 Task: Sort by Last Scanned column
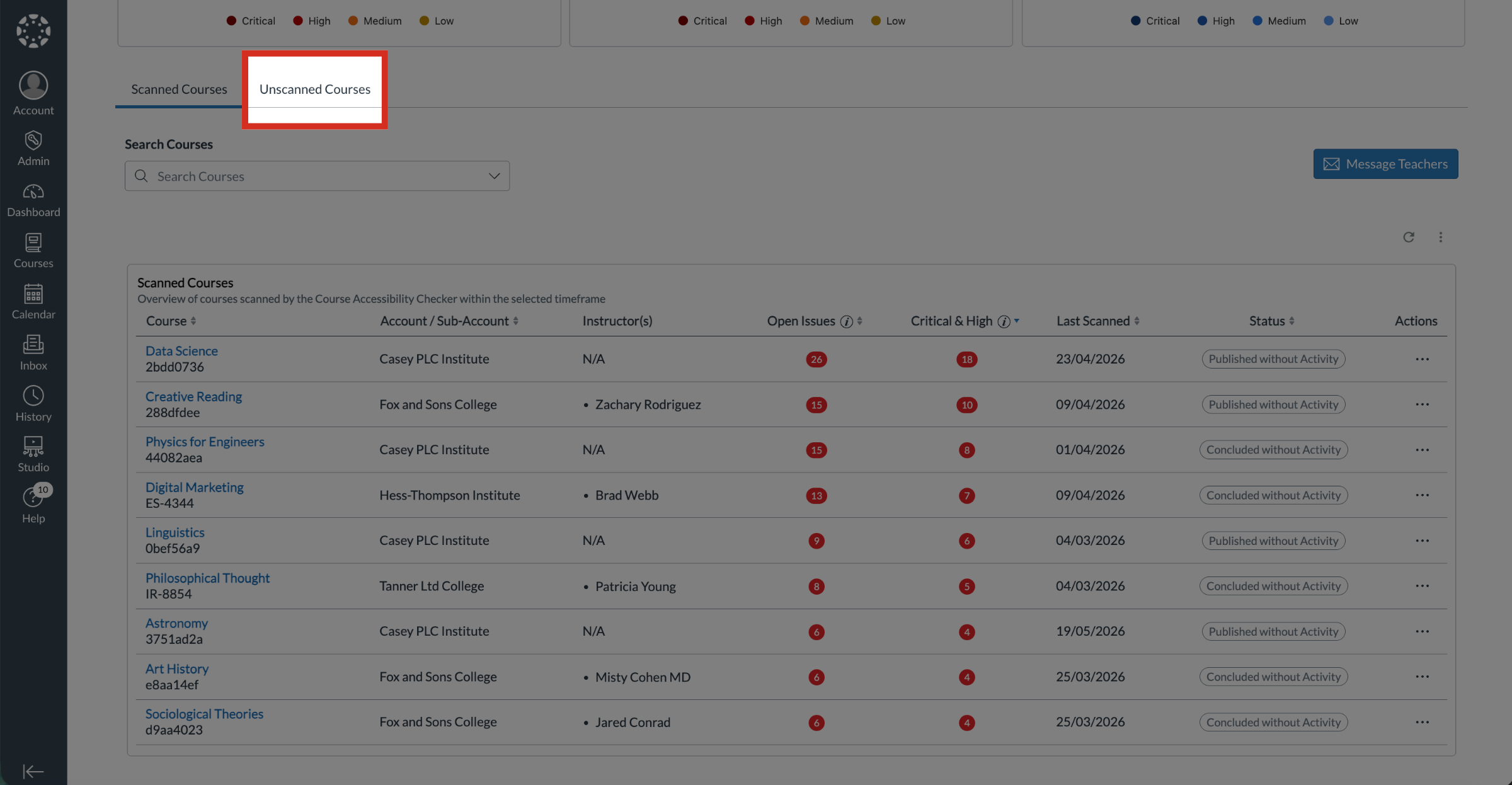(1098, 321)
